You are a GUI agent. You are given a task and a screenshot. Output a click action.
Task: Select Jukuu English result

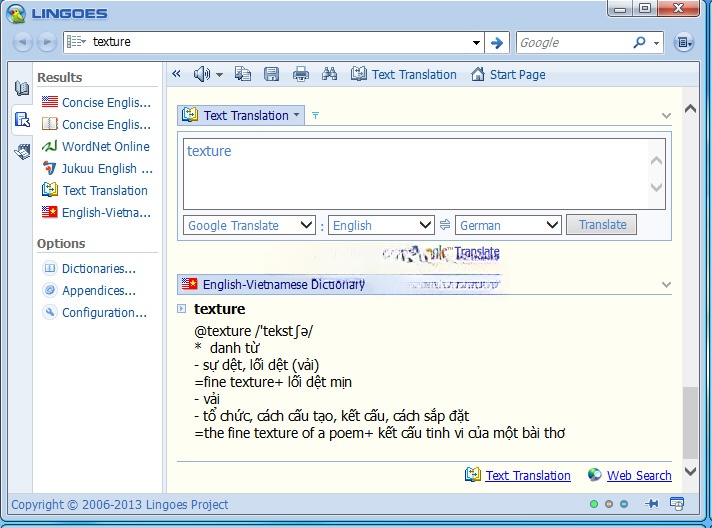[x=97, y=168]
